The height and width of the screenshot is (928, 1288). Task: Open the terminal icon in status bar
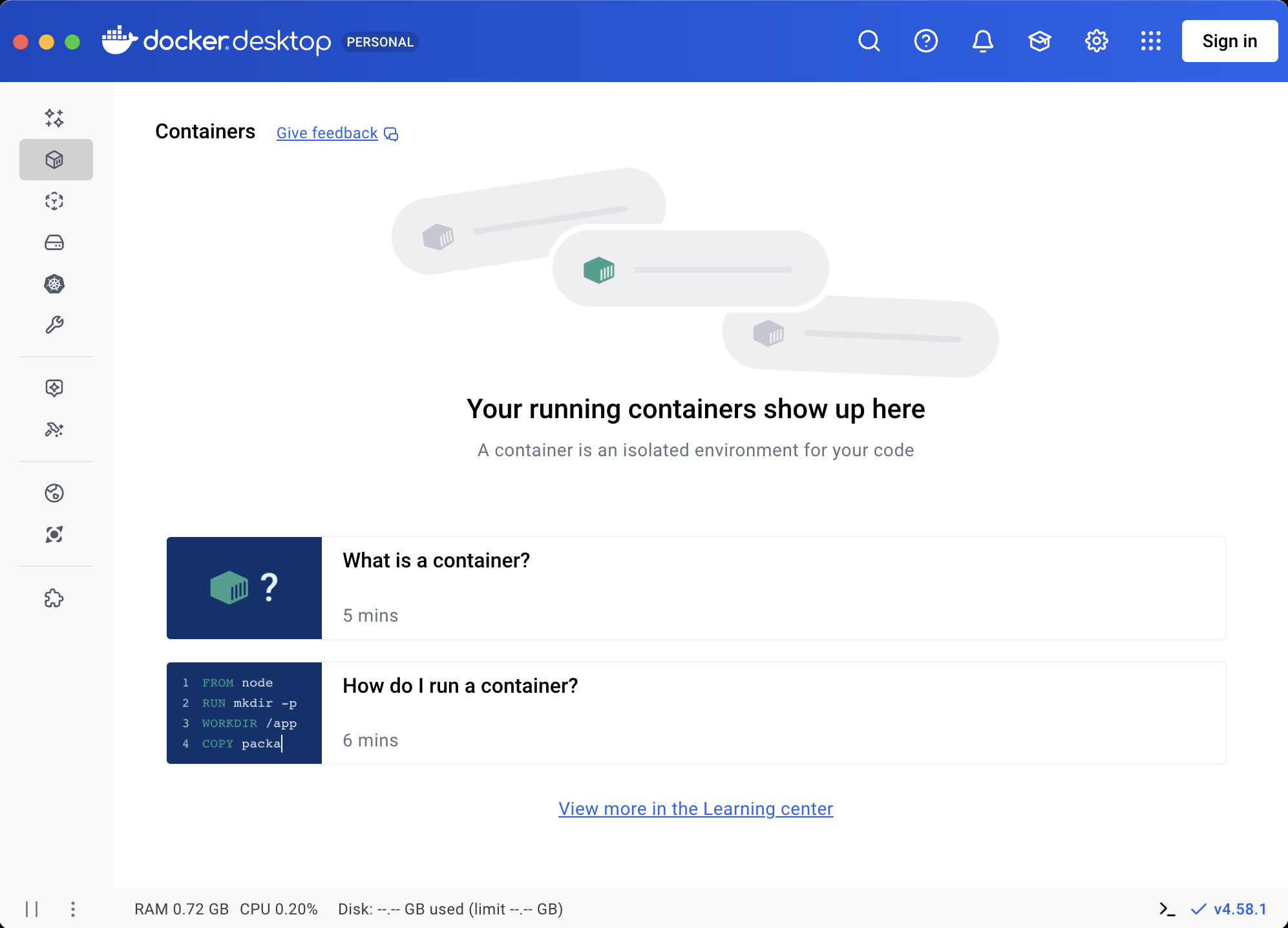[1167, 909]
